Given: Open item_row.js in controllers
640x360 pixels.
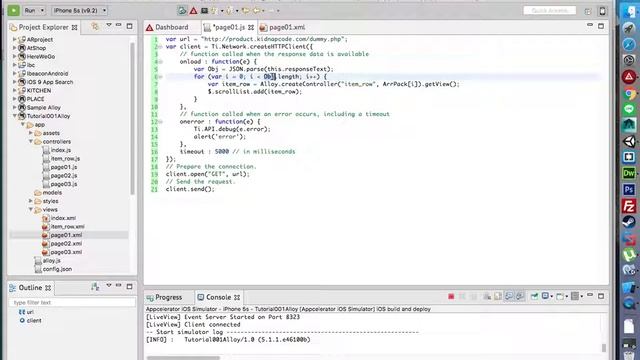Looking at the screenshot, I should tap(65, 158).
